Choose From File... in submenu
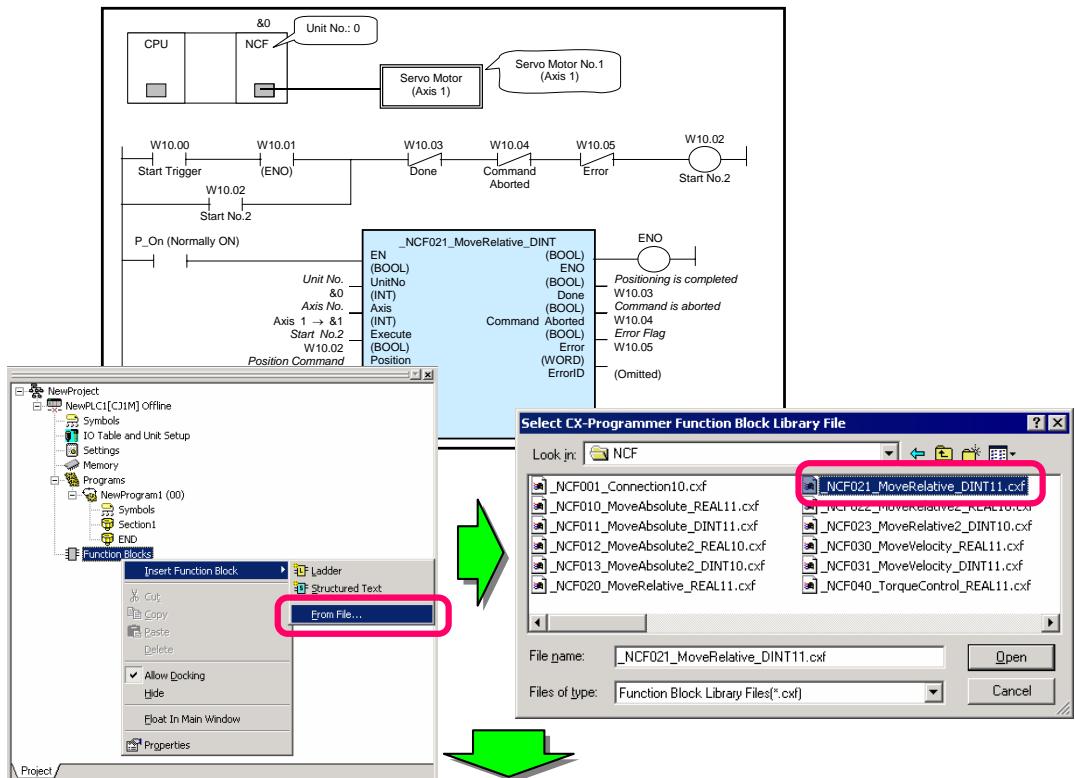The image size is (1075, 778). point(362,614)
